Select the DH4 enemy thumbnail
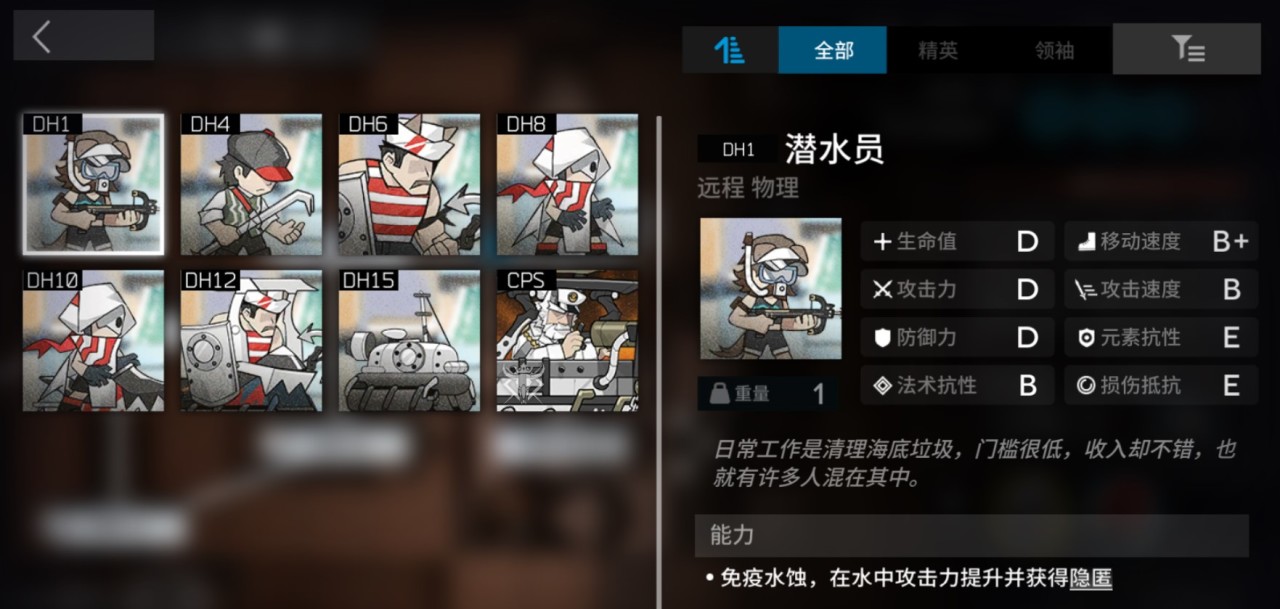This screenshot has height=609, width=1280. click(251, 184)
